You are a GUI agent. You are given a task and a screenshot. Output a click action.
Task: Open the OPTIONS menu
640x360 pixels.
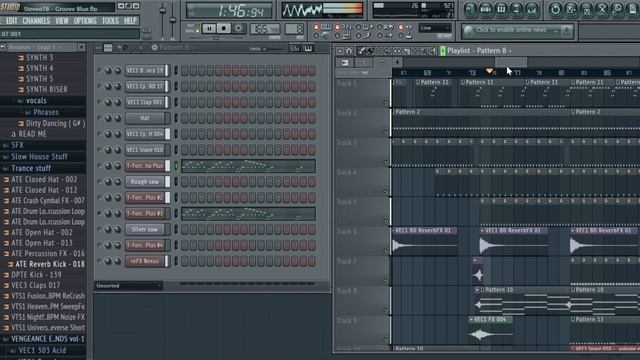pyautogui.click(x=85, y=21)
